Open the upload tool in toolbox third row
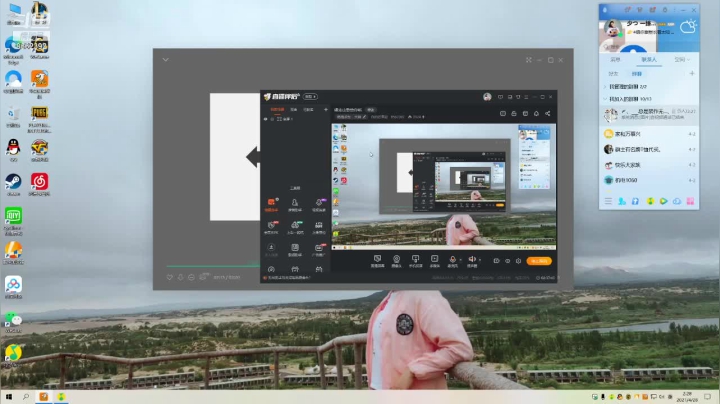This screenshot has height=404, width=720. click(271, 249)
